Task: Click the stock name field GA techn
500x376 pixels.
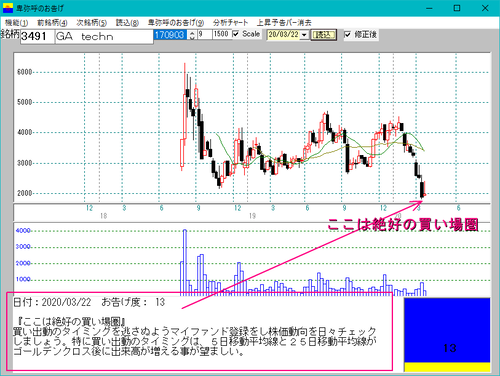Action: (104, 36)
